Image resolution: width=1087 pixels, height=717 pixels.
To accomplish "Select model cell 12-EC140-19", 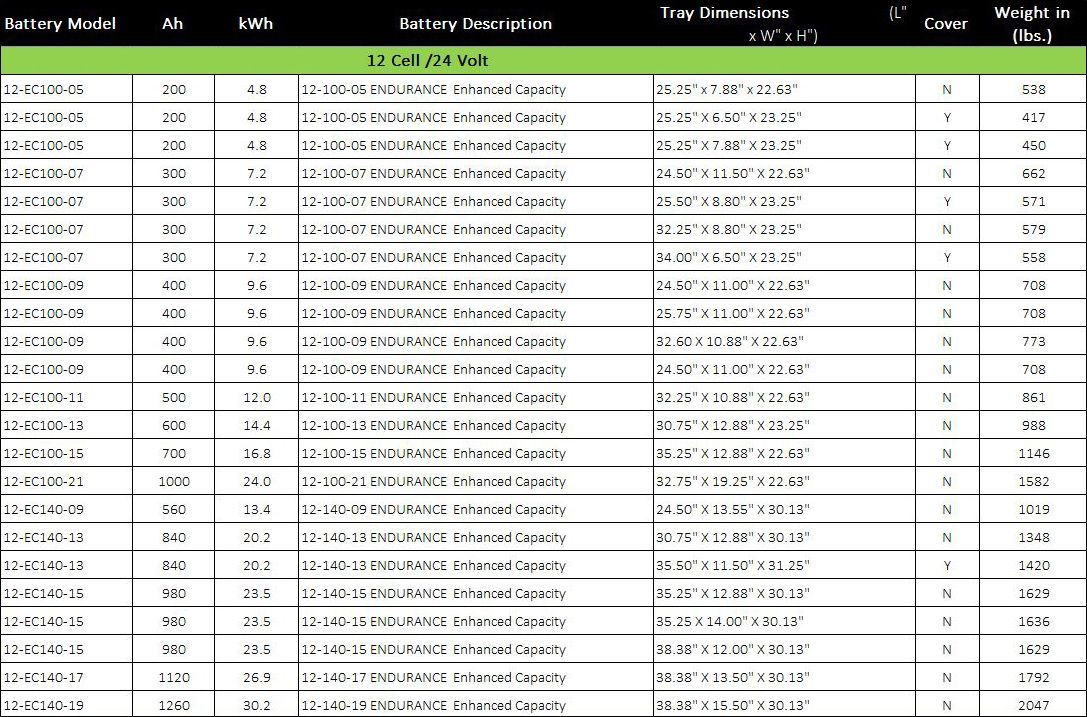I will pos(67,705).
